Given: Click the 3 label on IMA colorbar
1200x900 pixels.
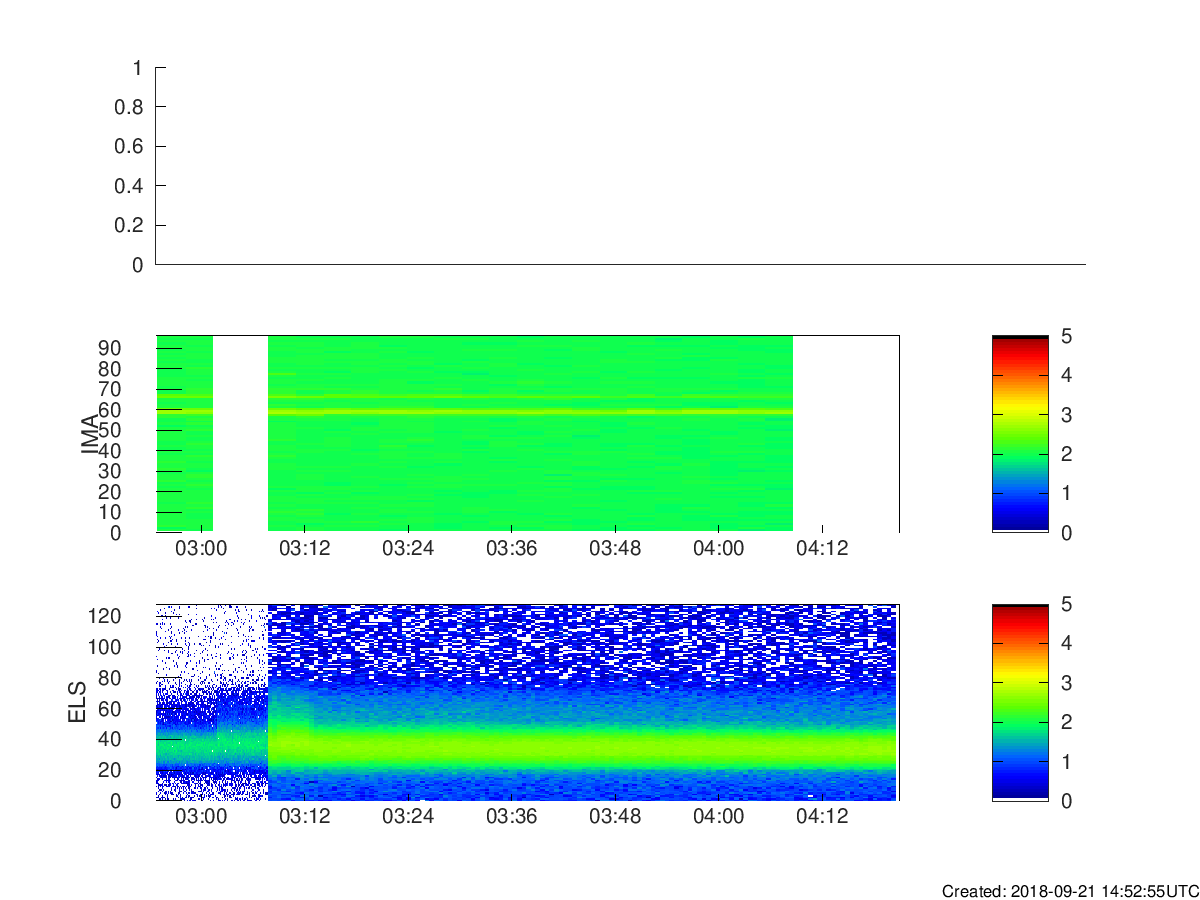Looking at the screenshot, I should pyautogui.click(x=1066, y=414).
